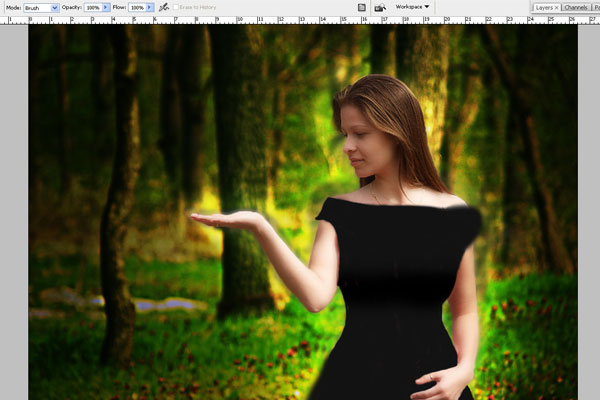Click the Flow percentage input field
The height and width of the screenshot is (400, 600).
(x=137, y=7)
